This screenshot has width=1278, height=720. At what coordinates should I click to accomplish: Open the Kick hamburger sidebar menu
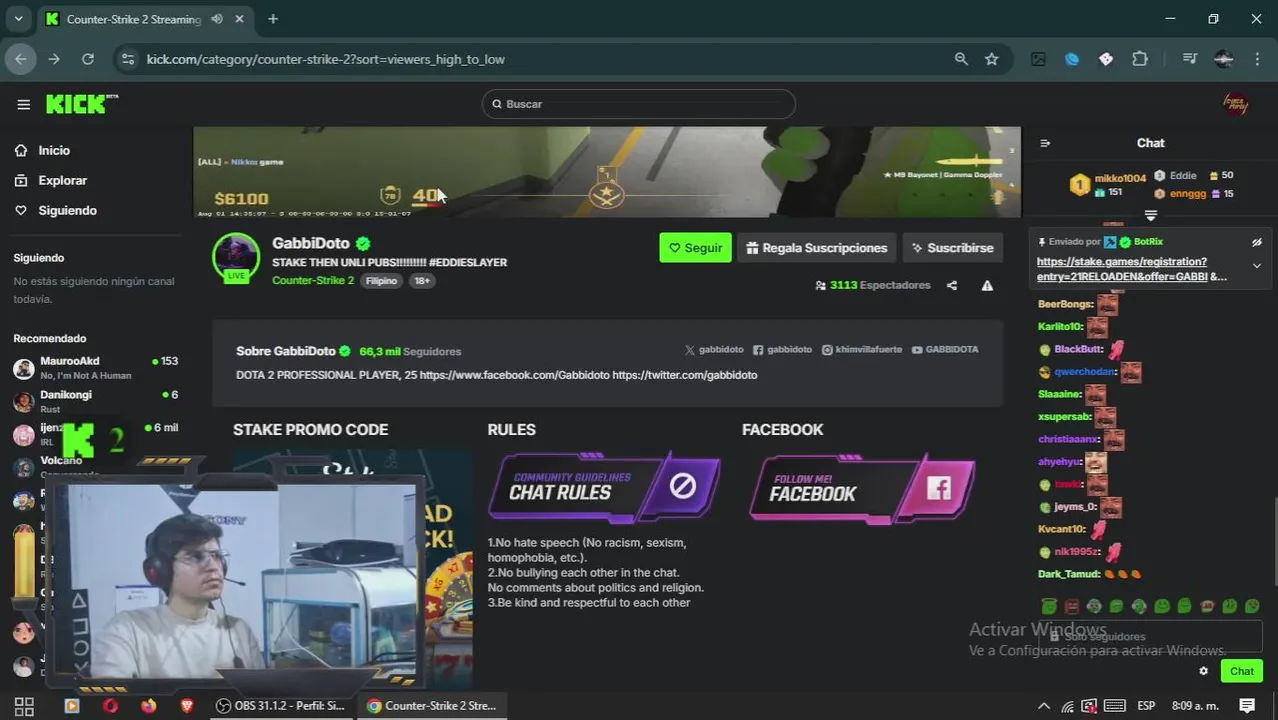23,104
